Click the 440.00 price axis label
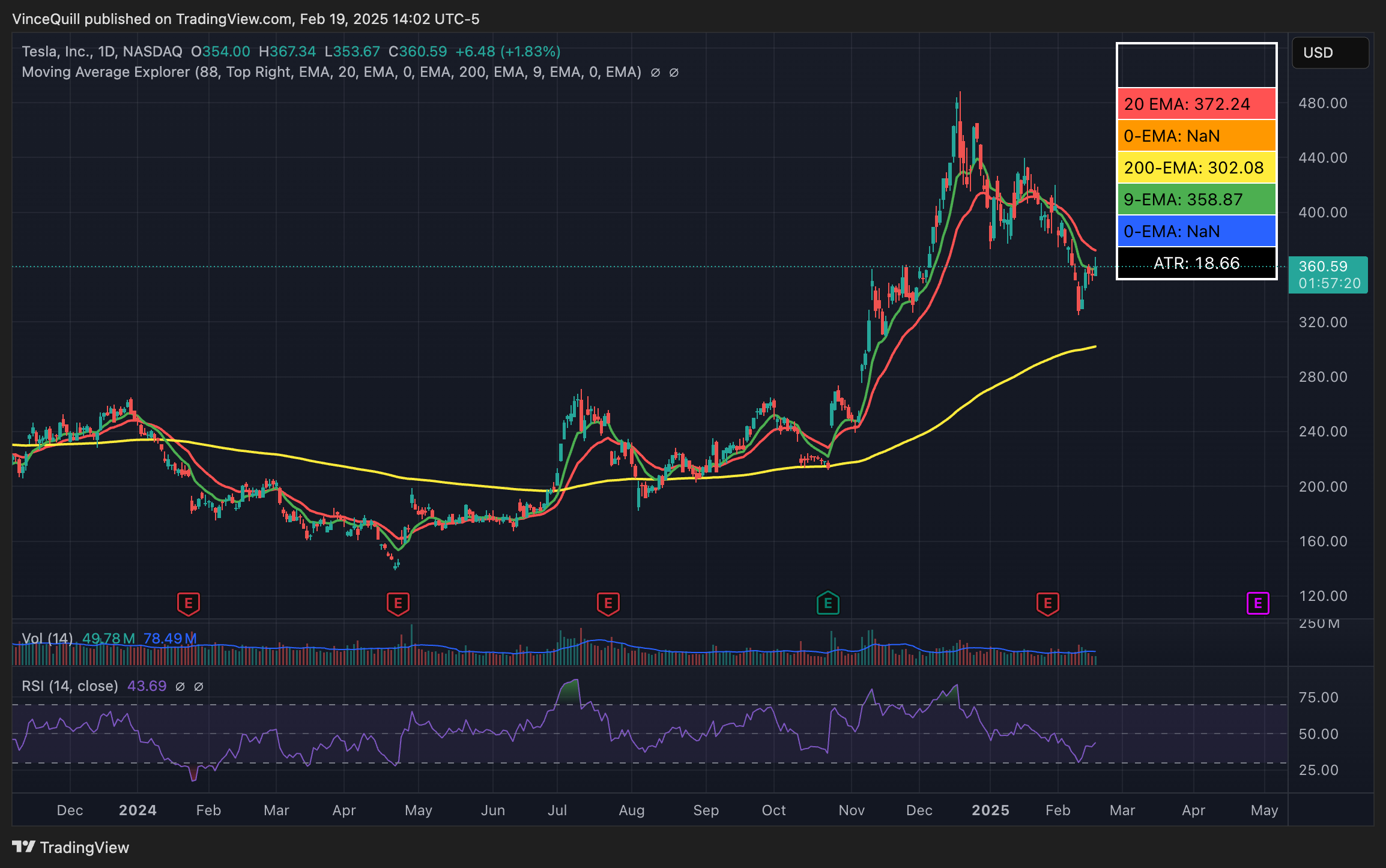The image size is (1386, 868). [1323, 158]
